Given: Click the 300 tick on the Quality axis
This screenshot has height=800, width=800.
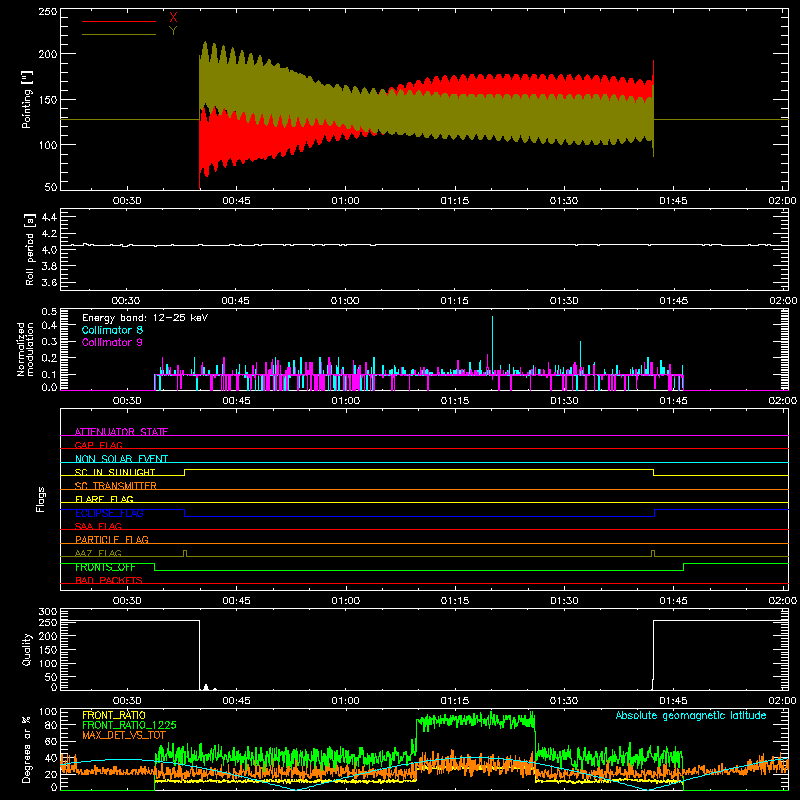Looking at the screenshot, I should (x=47, y=612).
